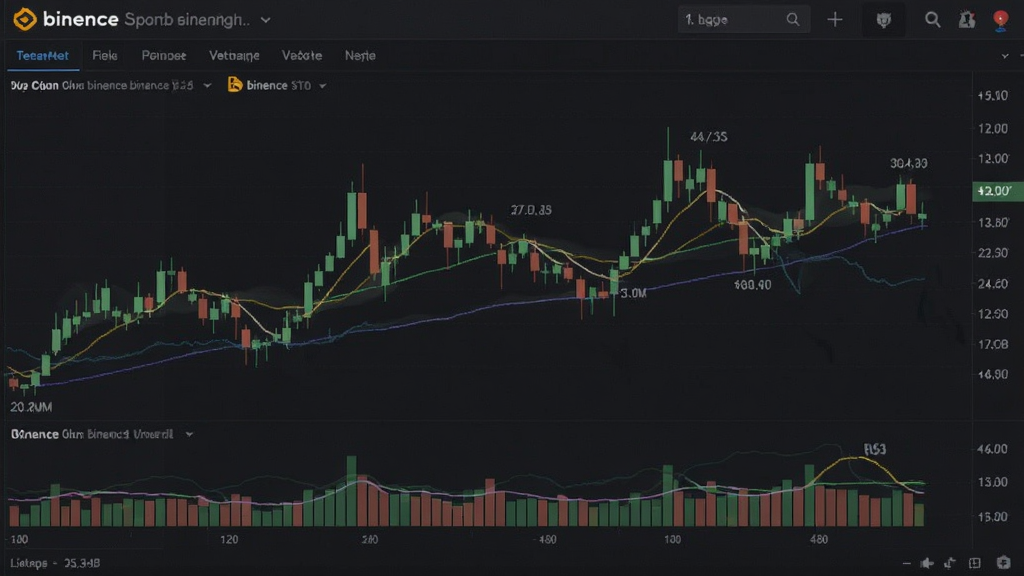1024x576 pixels.
Task: Open the chart symbol dropdown arrow
Action: pyautogui.click(x=207, y=86)
